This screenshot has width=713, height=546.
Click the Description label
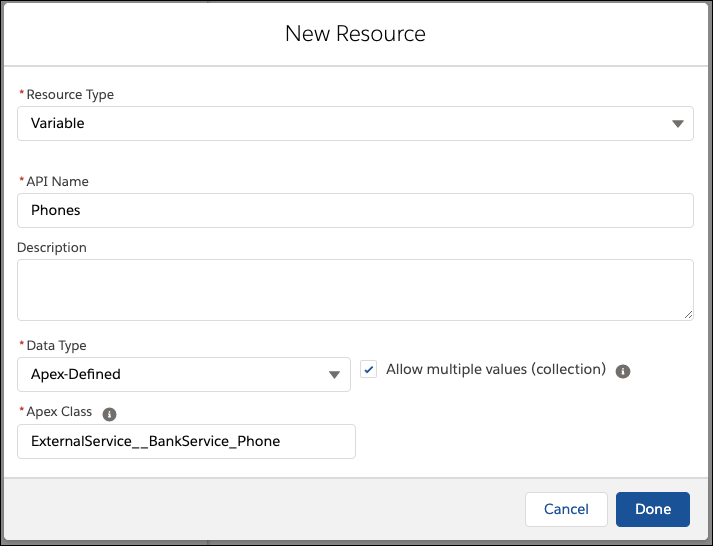52,247
